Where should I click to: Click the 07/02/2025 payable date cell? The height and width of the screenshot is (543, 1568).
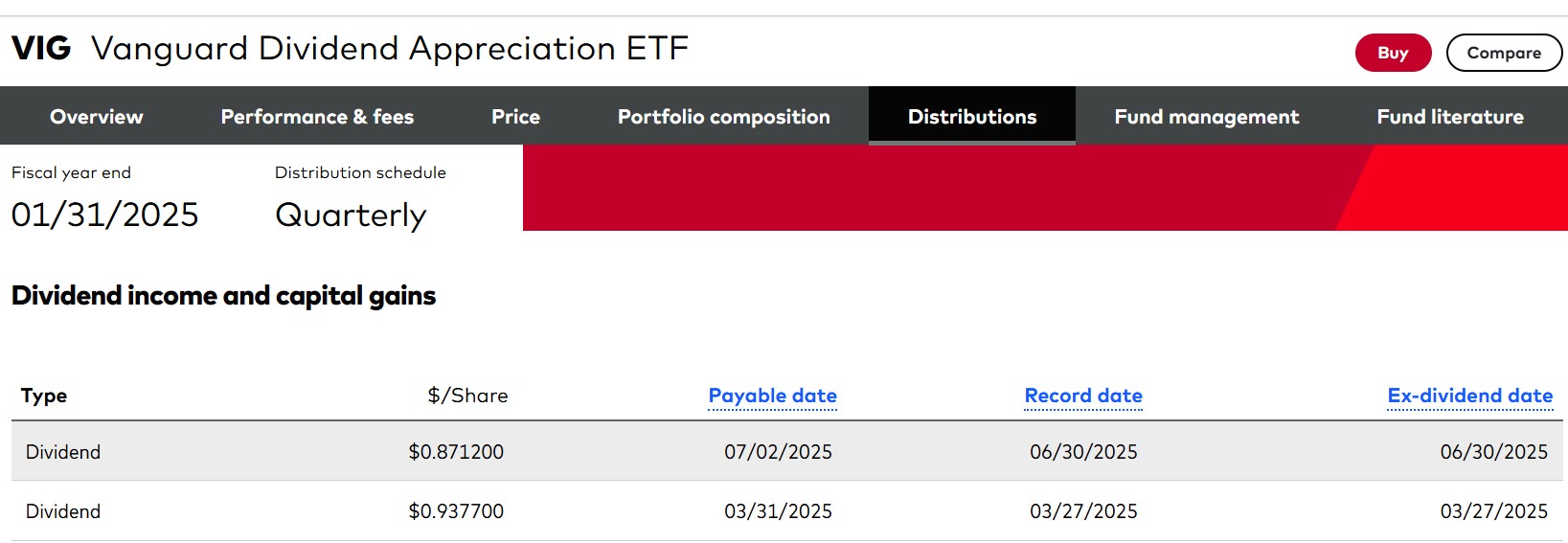pyautogui.click(x=778, y=452)
